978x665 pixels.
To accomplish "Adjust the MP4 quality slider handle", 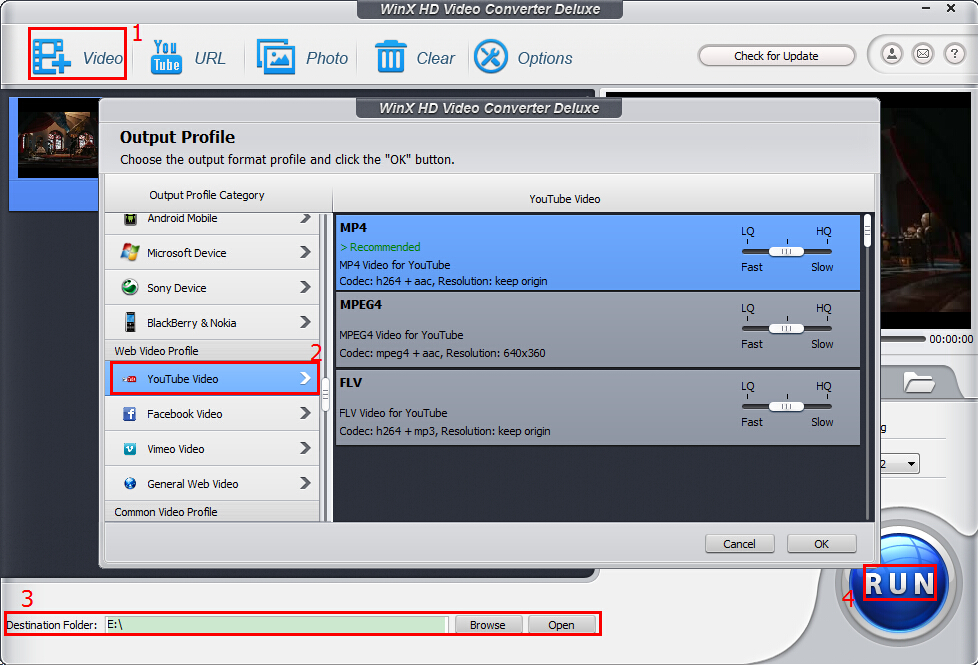I will click(x=787, y=251).
